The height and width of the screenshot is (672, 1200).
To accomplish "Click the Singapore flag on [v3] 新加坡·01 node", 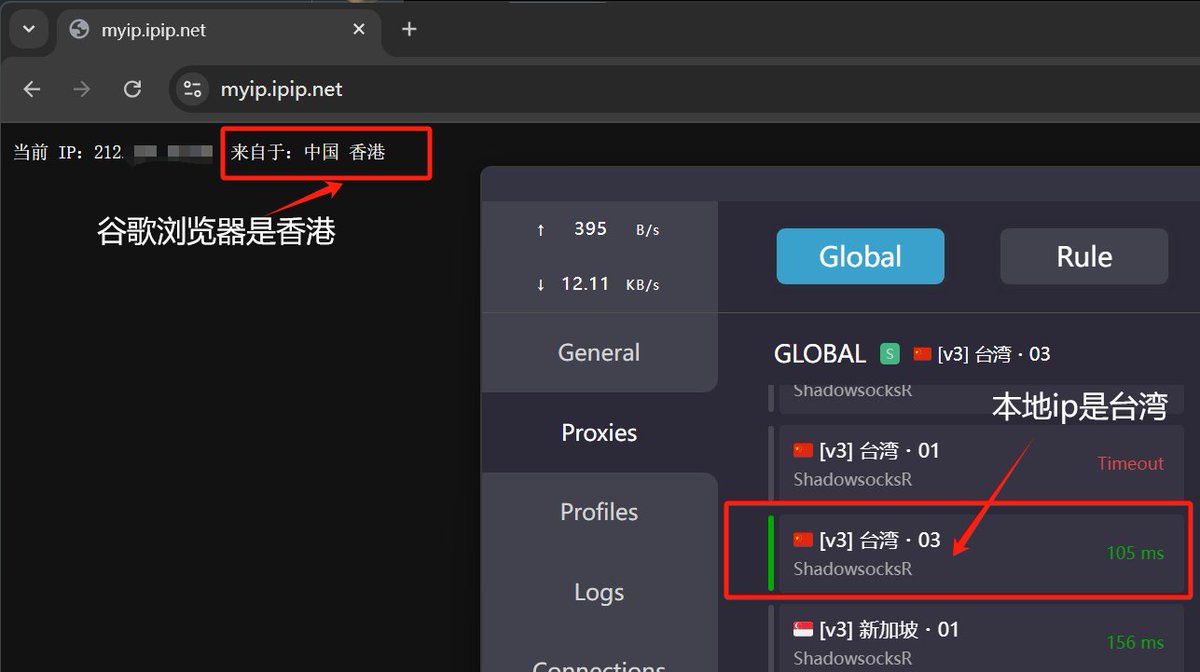I will click(x=803, y=629).
